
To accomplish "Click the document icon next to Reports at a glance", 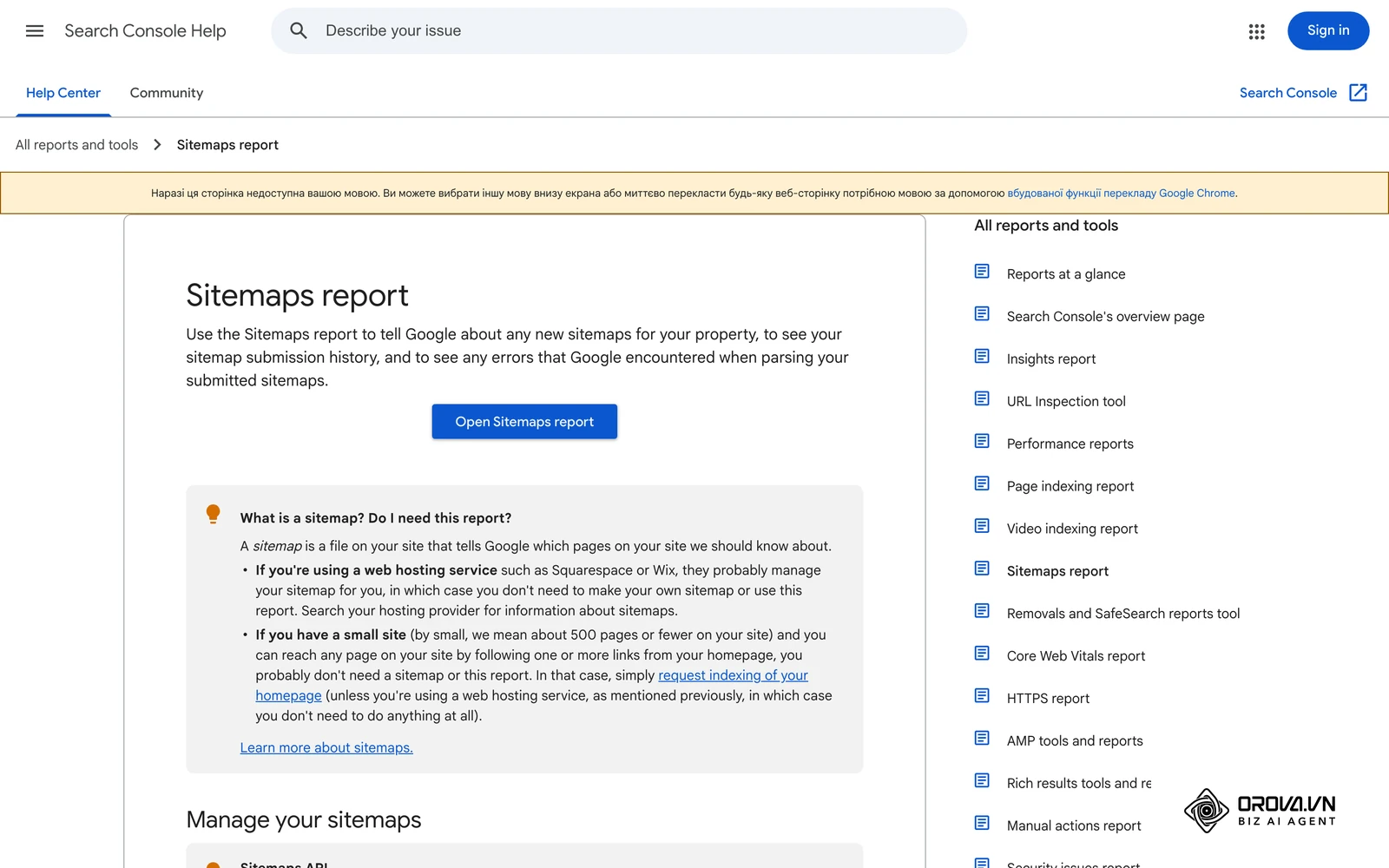I will [982, 272].
